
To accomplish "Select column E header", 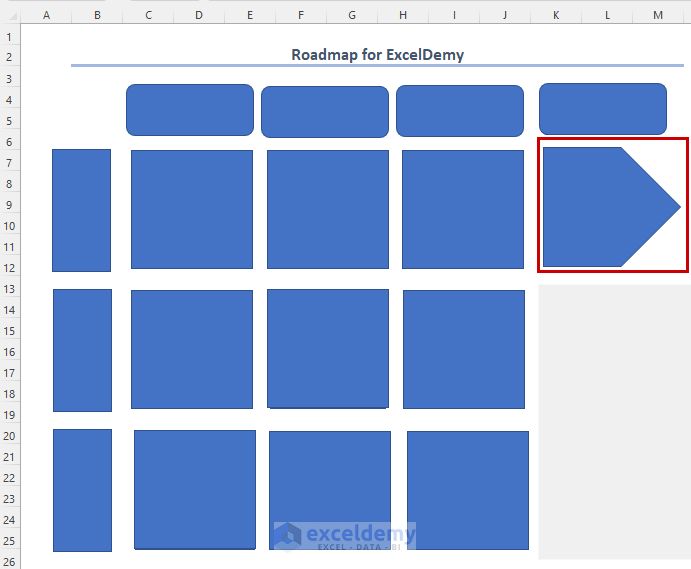I will pyautogui.click(x=250, y=15).
